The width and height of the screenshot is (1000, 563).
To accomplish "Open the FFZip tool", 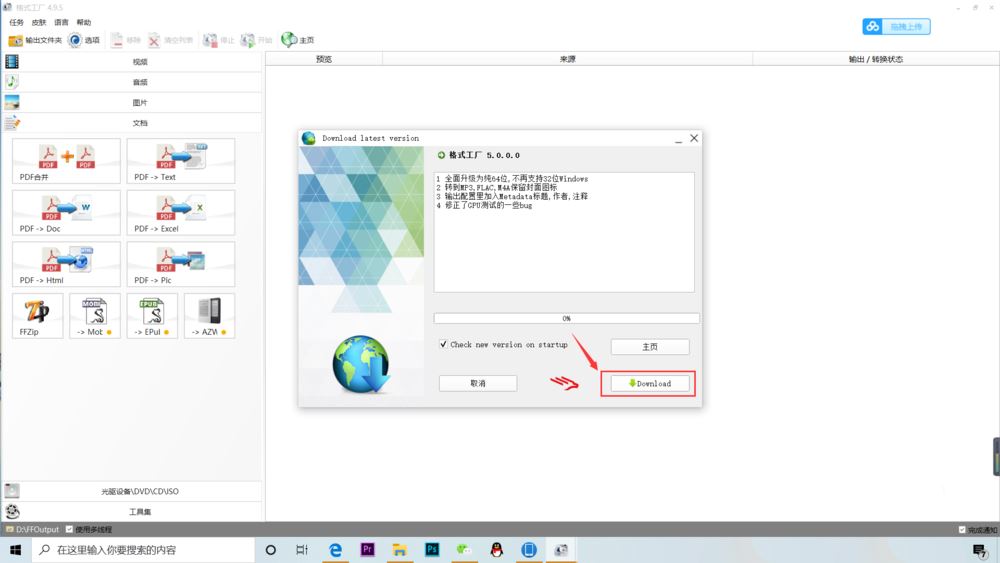I will pyautogui.click(x=37, y=316).
